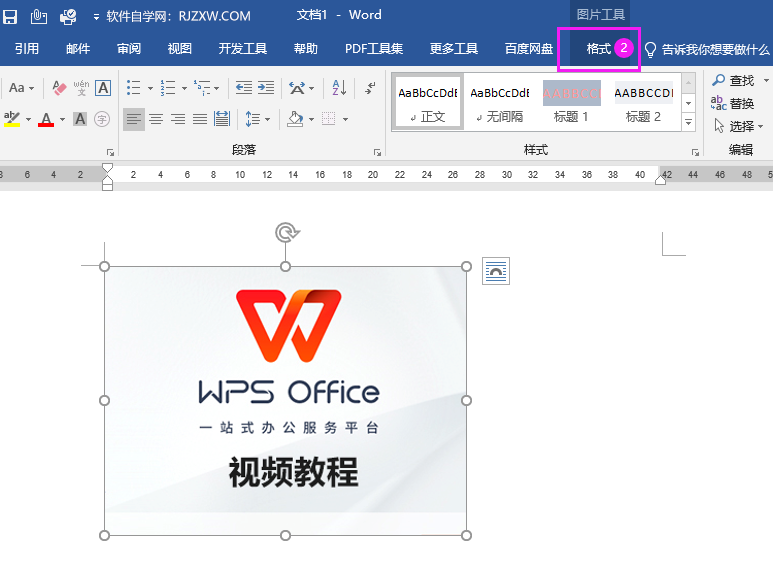Click the 查找 button
773x567 pixels.
tap(733, 80)
